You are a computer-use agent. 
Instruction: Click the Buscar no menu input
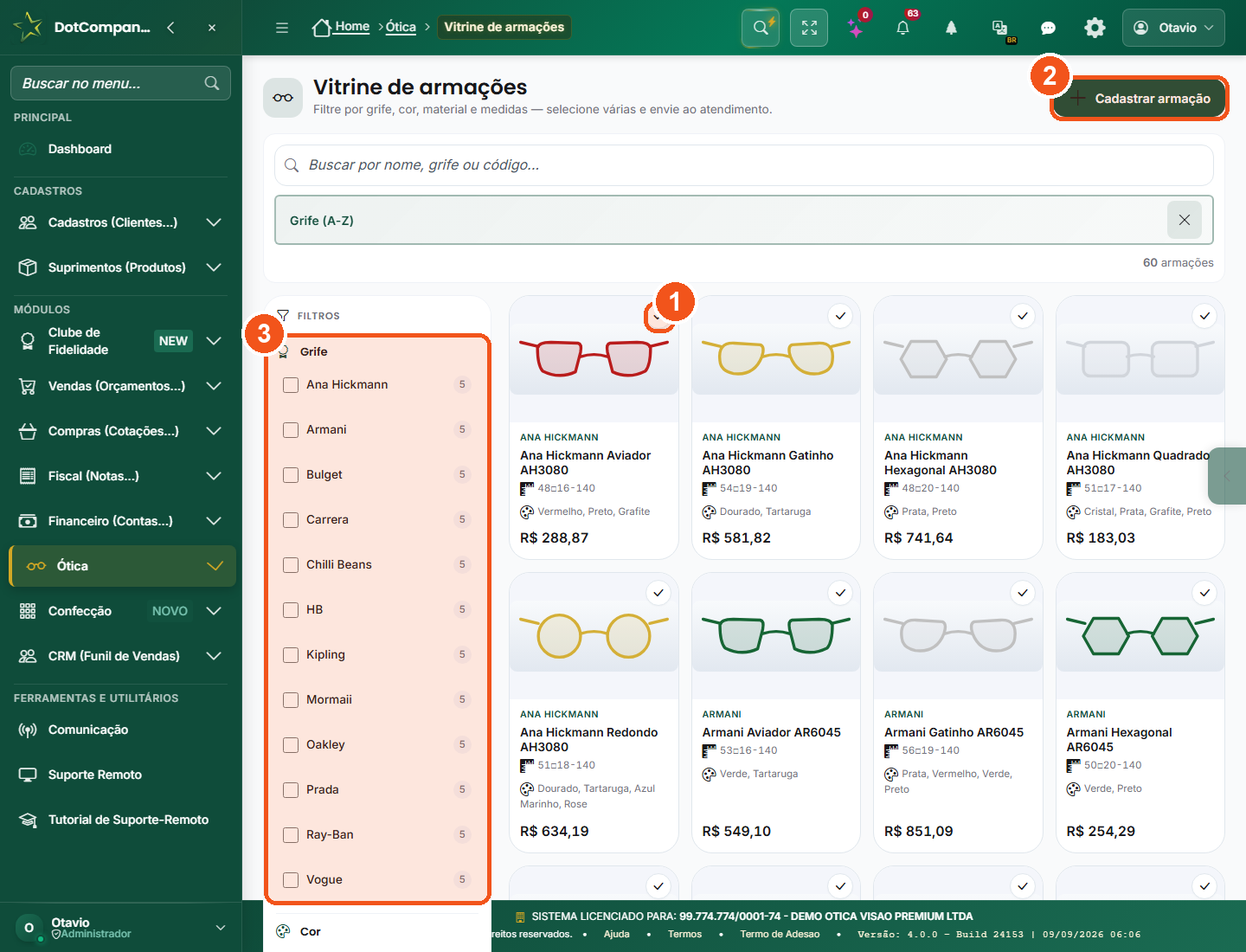[120, 83]
